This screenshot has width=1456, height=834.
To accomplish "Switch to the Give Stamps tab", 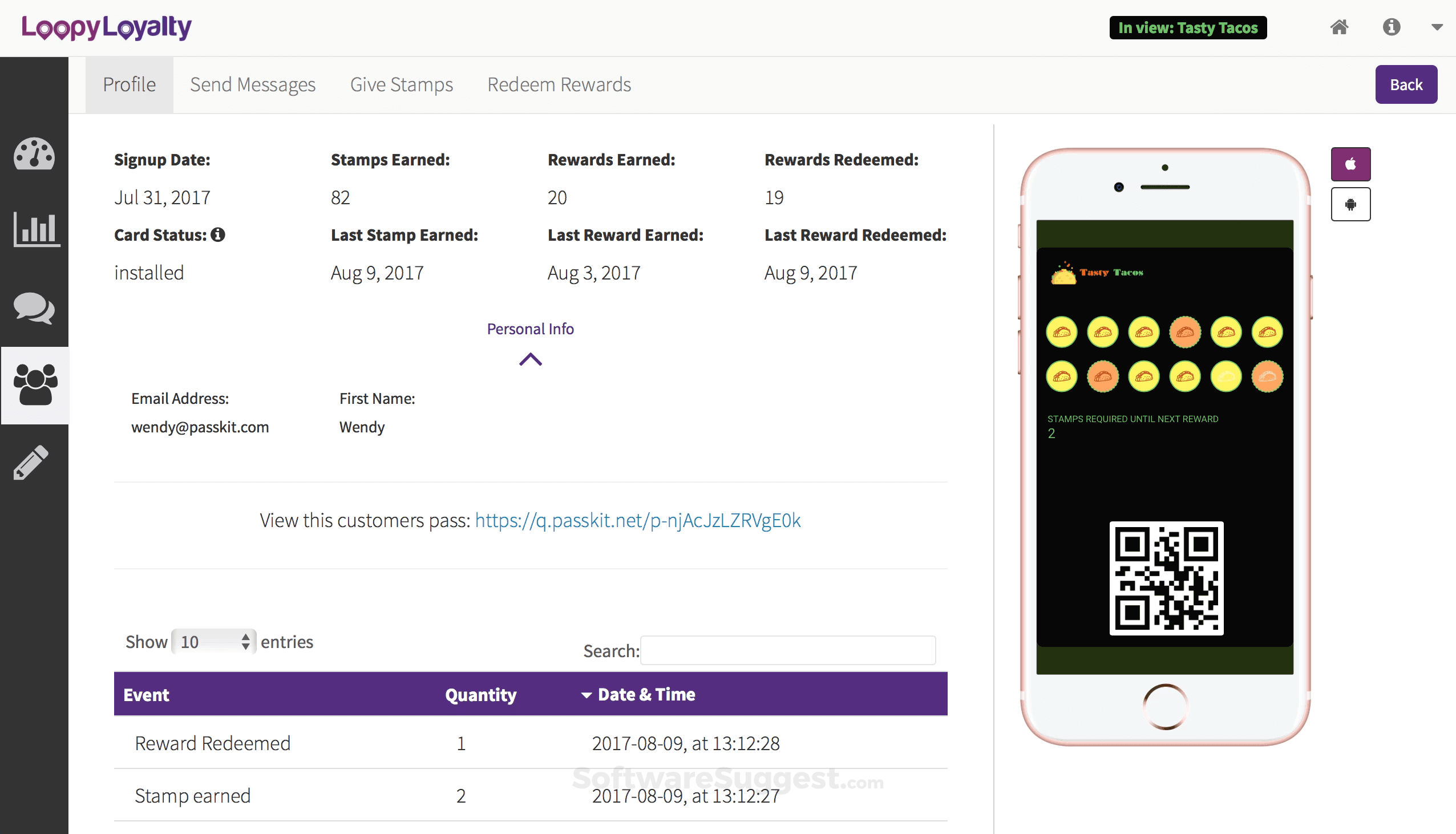I will [x=402, y=84].
